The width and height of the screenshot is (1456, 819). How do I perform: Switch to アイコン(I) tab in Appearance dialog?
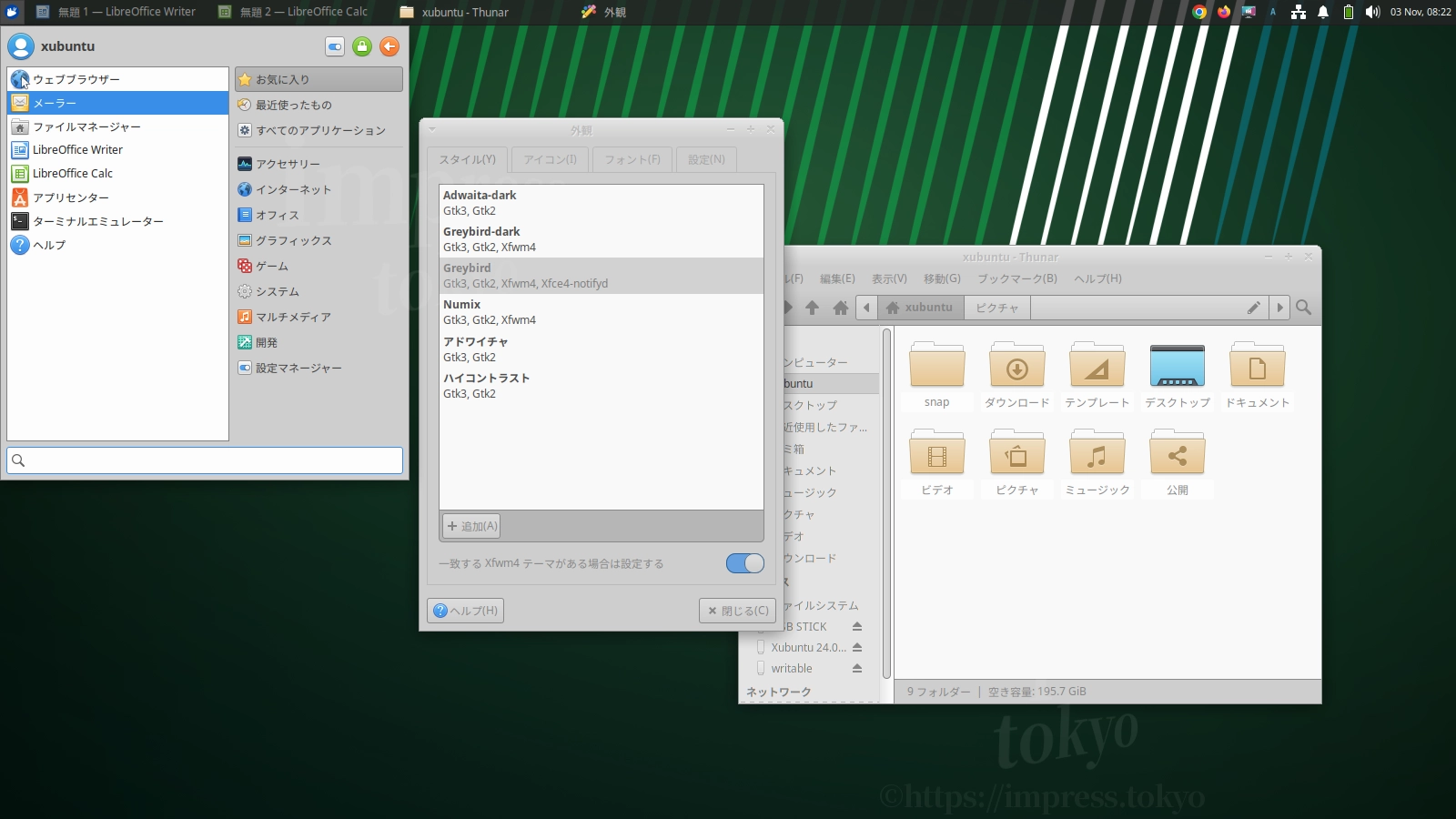(551, 159)
